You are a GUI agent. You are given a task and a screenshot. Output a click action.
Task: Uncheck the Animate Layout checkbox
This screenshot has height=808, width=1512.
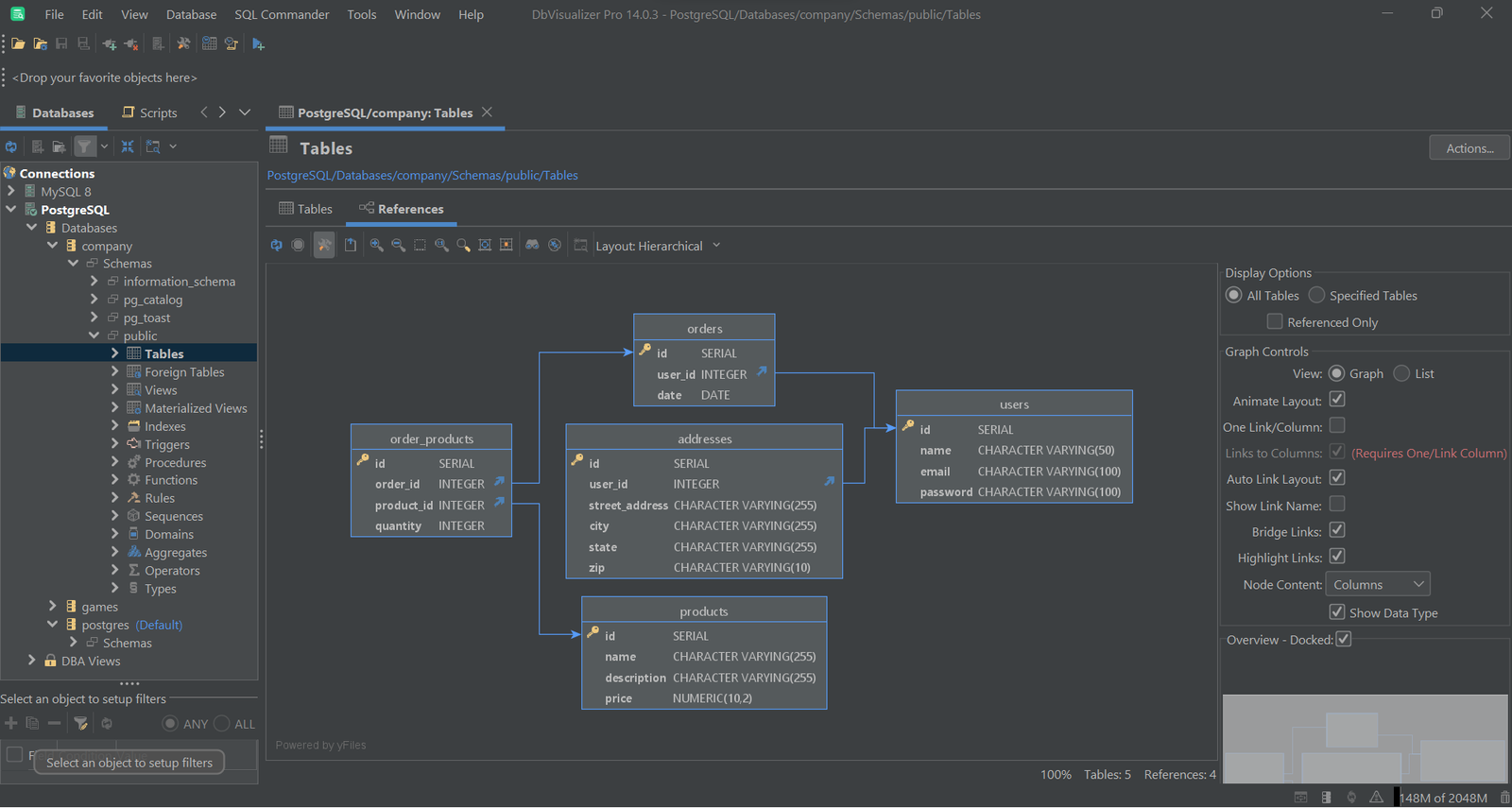click(1337, 399)
